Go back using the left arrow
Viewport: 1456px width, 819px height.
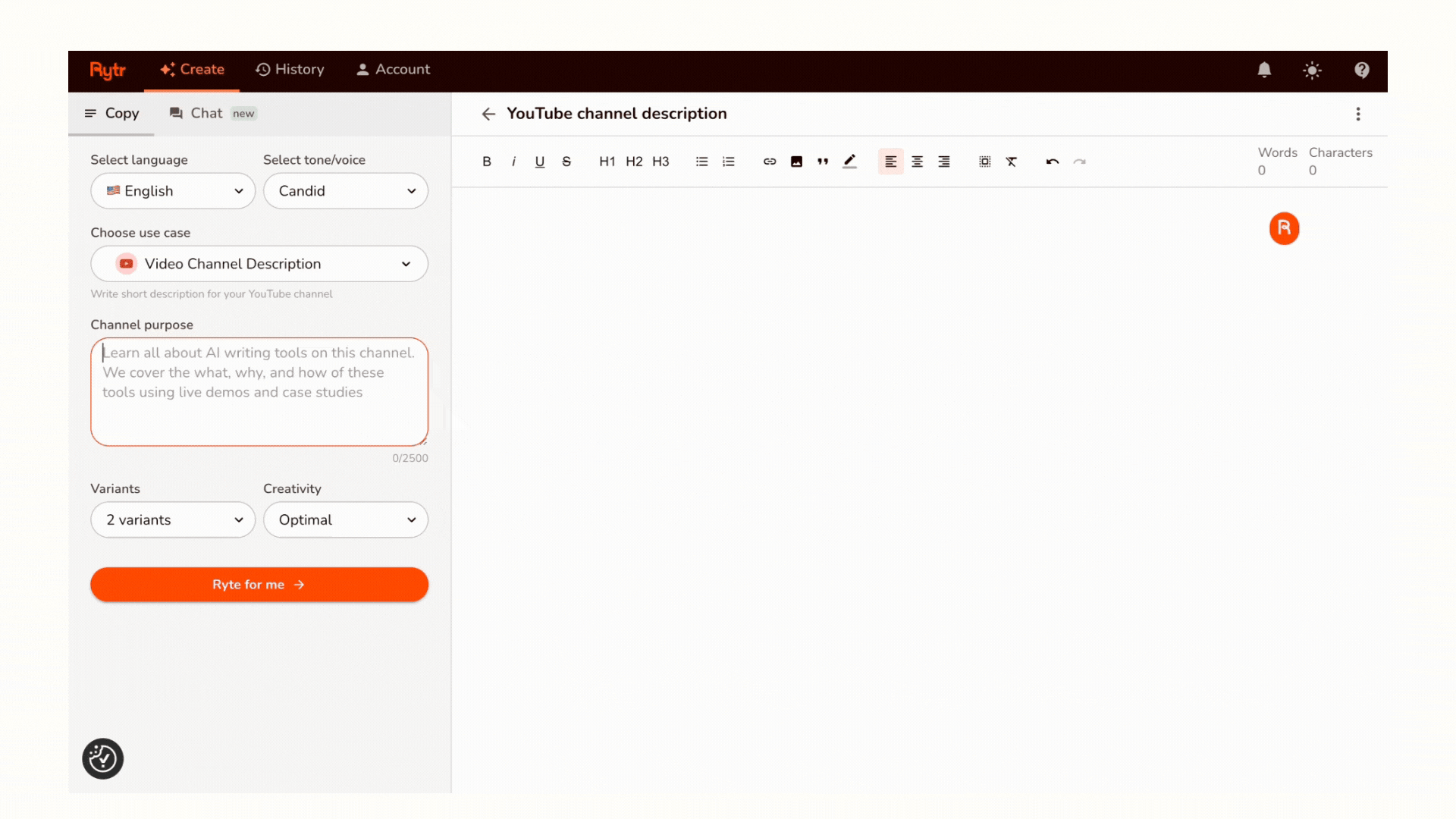(488, 114)
